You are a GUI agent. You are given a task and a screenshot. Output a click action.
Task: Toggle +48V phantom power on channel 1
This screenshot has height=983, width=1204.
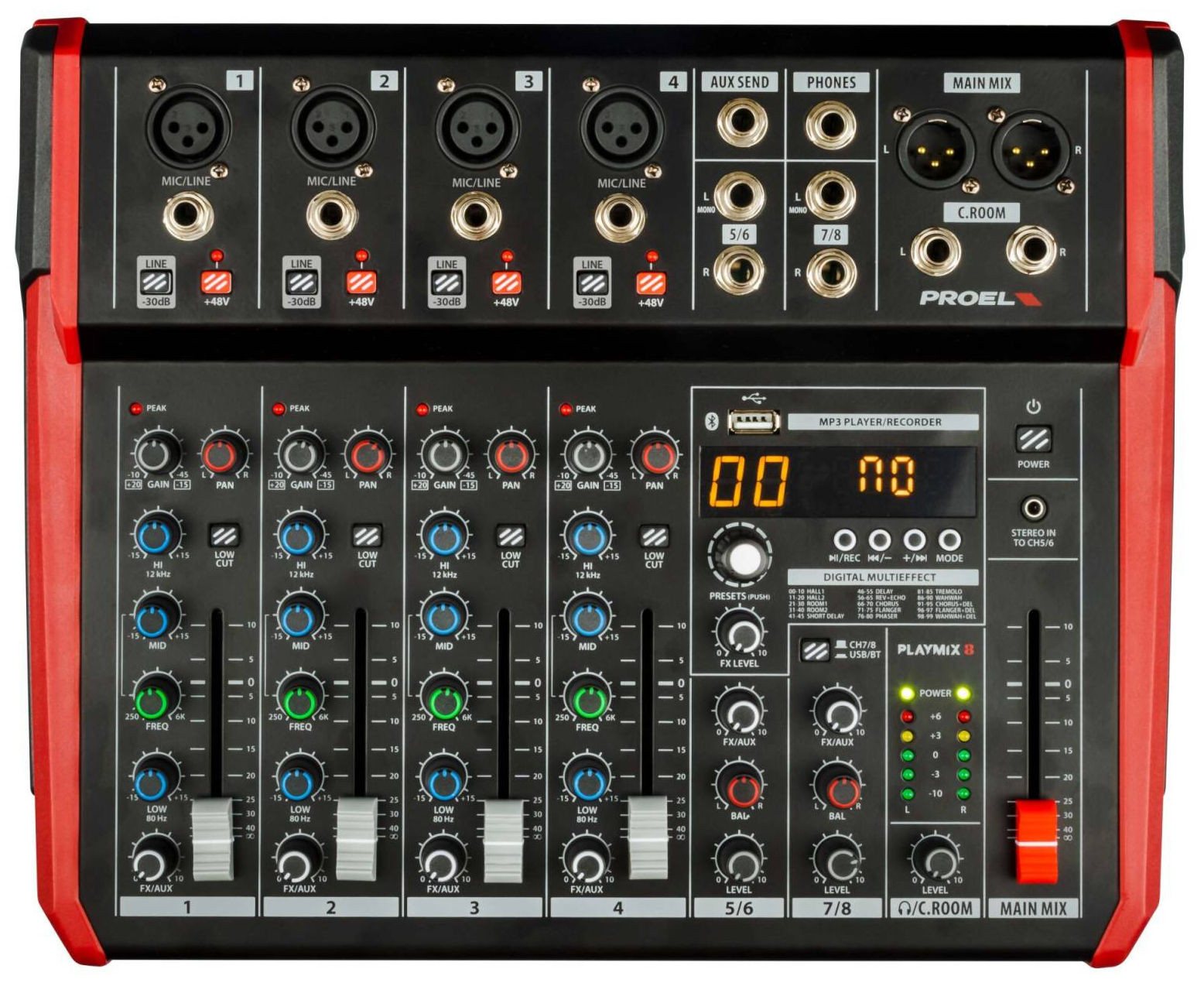[217, 283]
